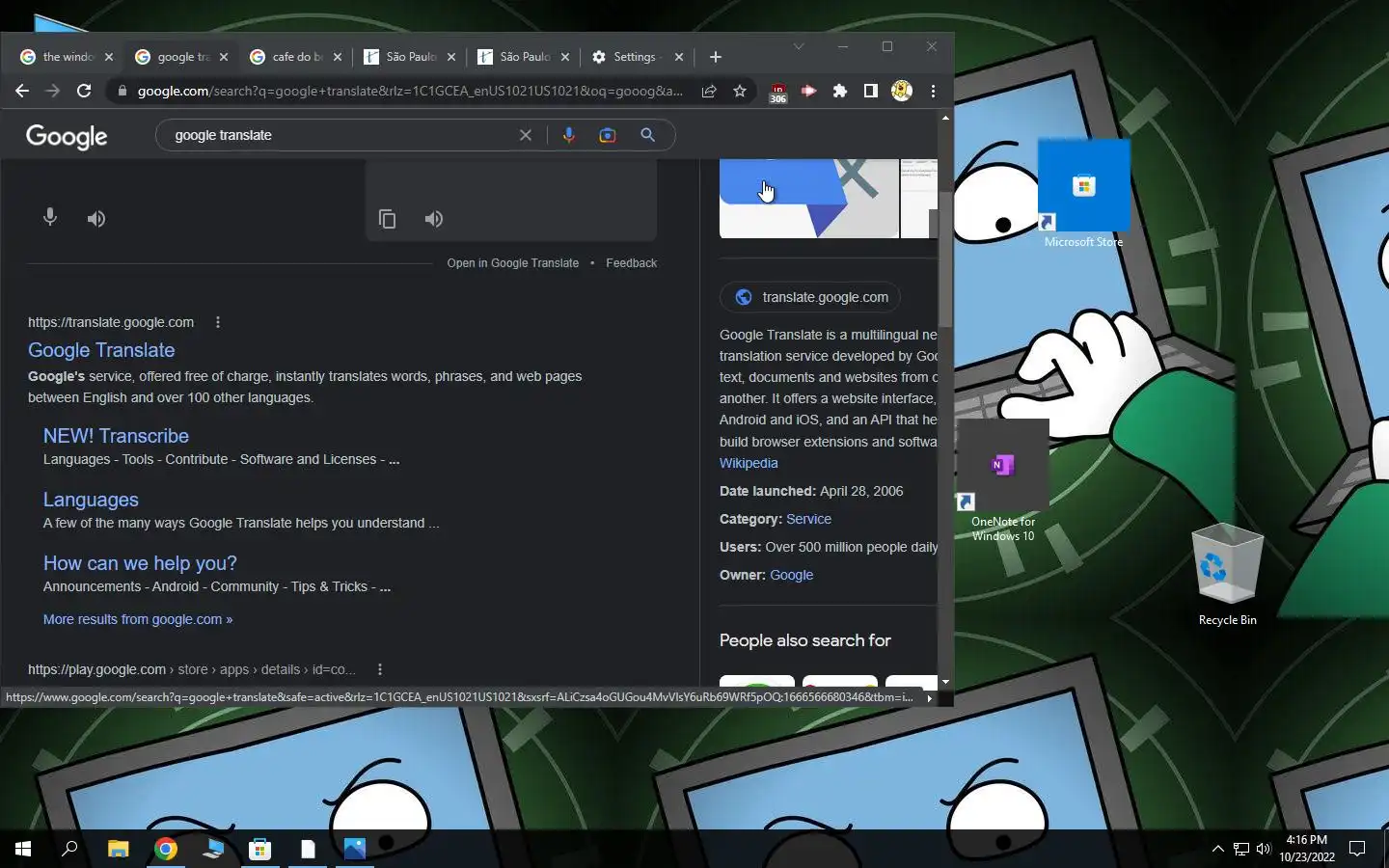Click the Feedback link
The width and height of the screenshot is (1389, 868).
(631, 263)
